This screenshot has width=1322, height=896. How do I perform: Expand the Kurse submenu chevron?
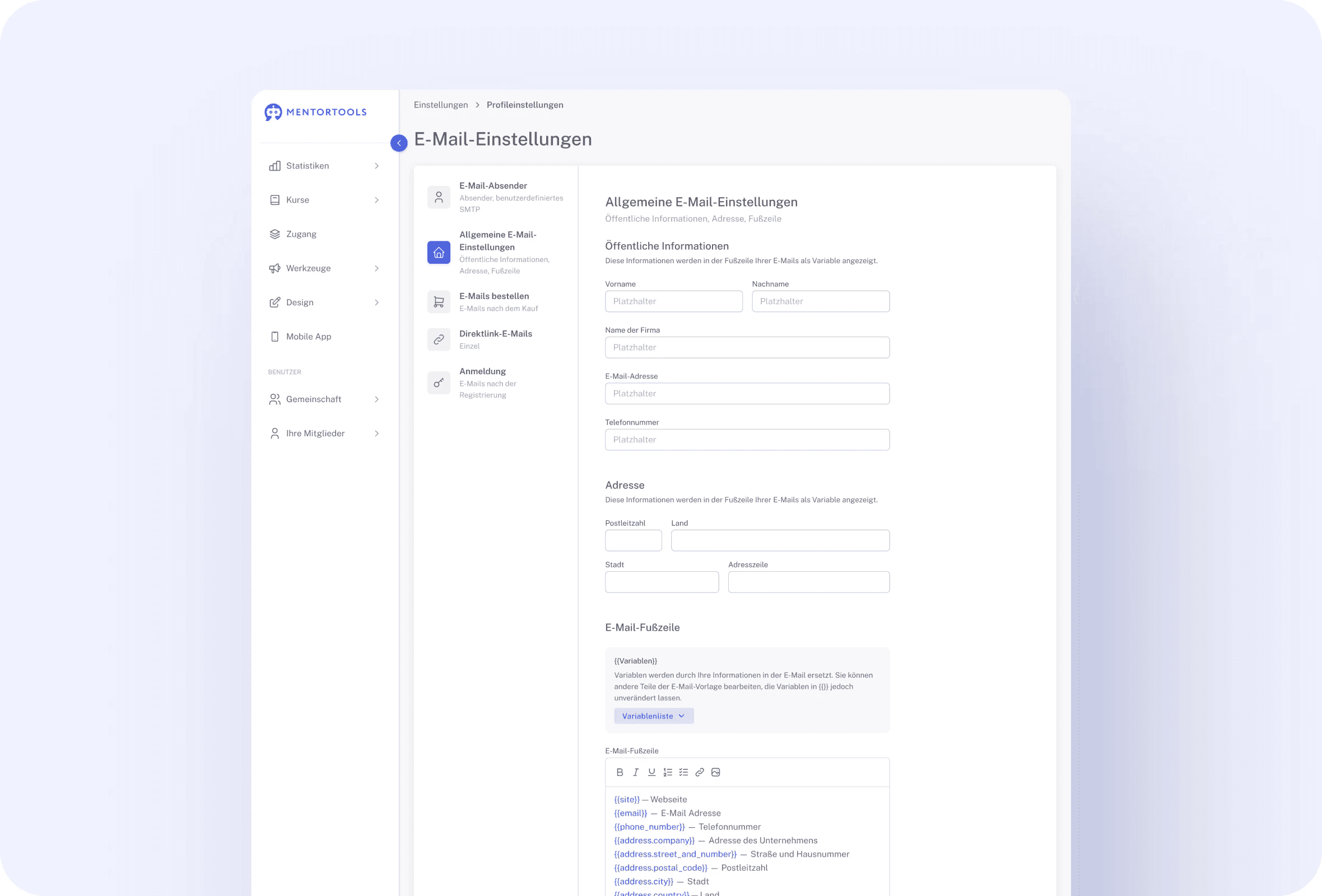click(x=376, y=199)
